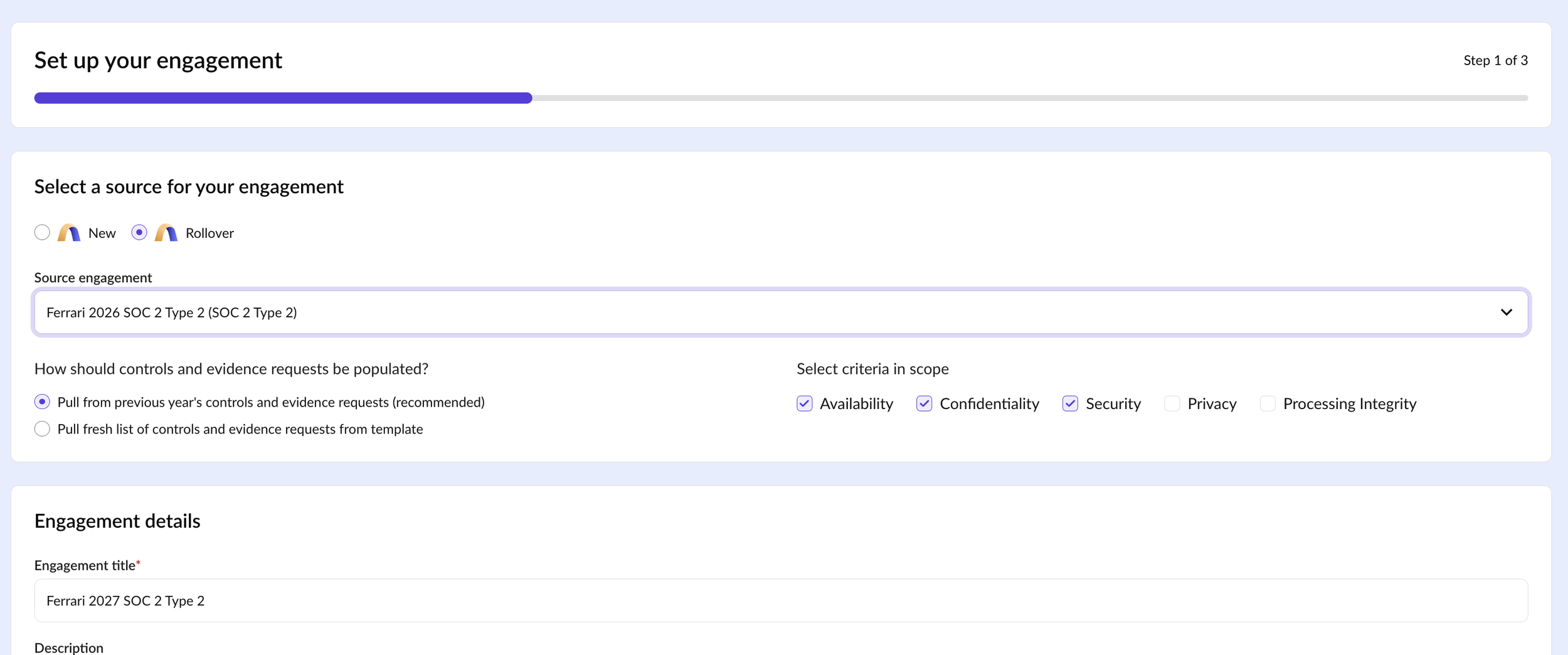Click the Step 1 of 3 indicator
The image size is (1568, 655).
pos(1495,60)
